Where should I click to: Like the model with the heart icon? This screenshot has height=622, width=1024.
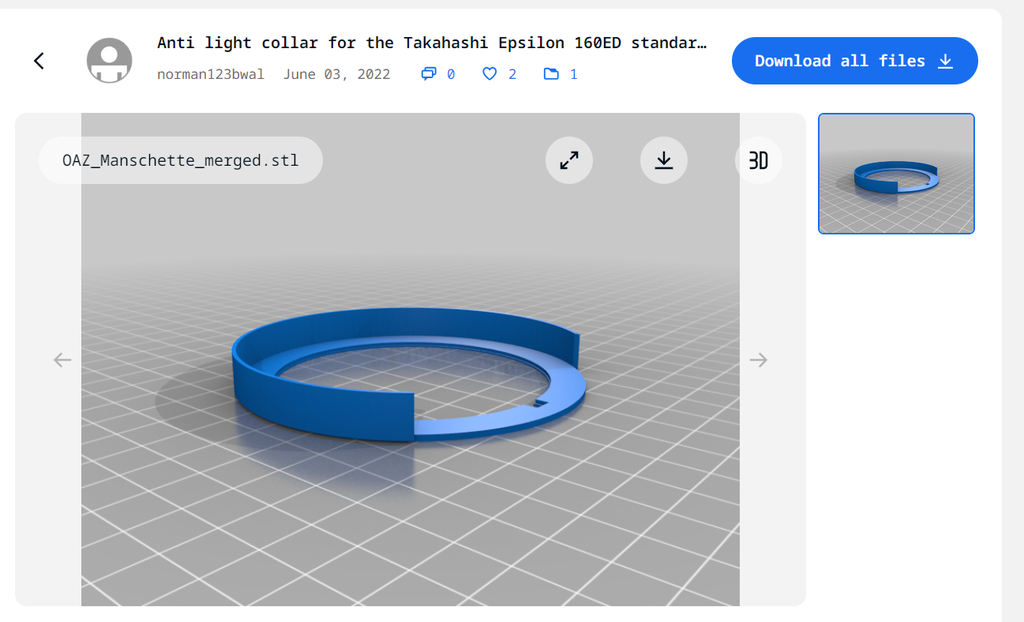(489, 74)
